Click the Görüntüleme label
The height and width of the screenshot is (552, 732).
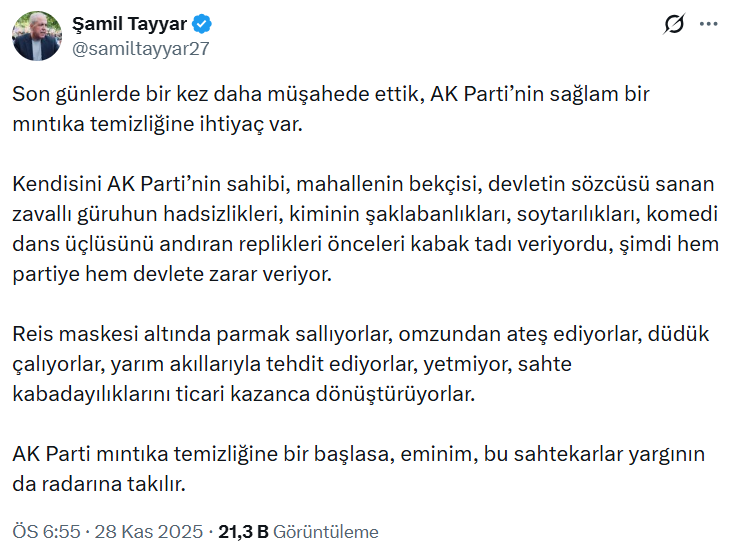click(326, 531)
